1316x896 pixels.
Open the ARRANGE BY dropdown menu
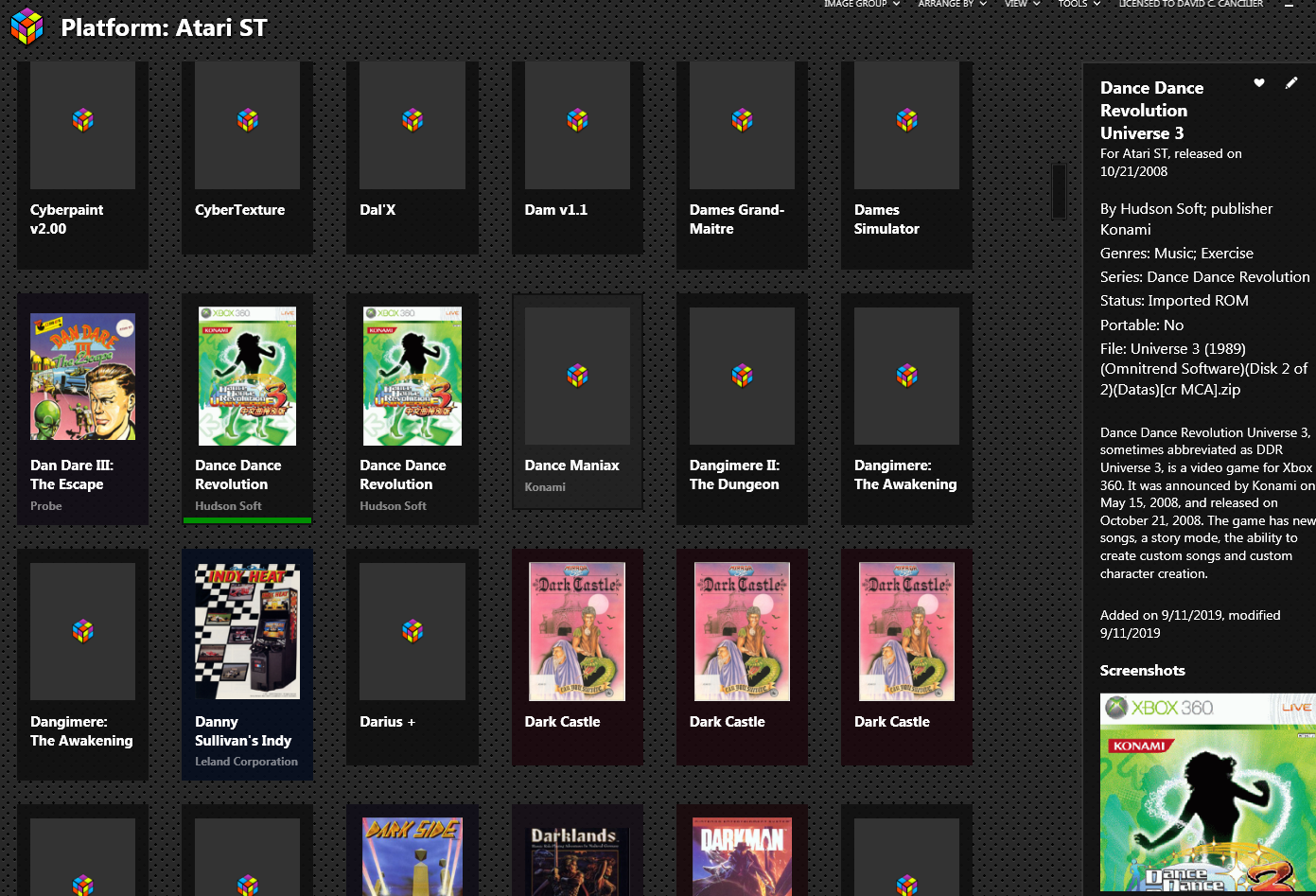coord(952,4)
